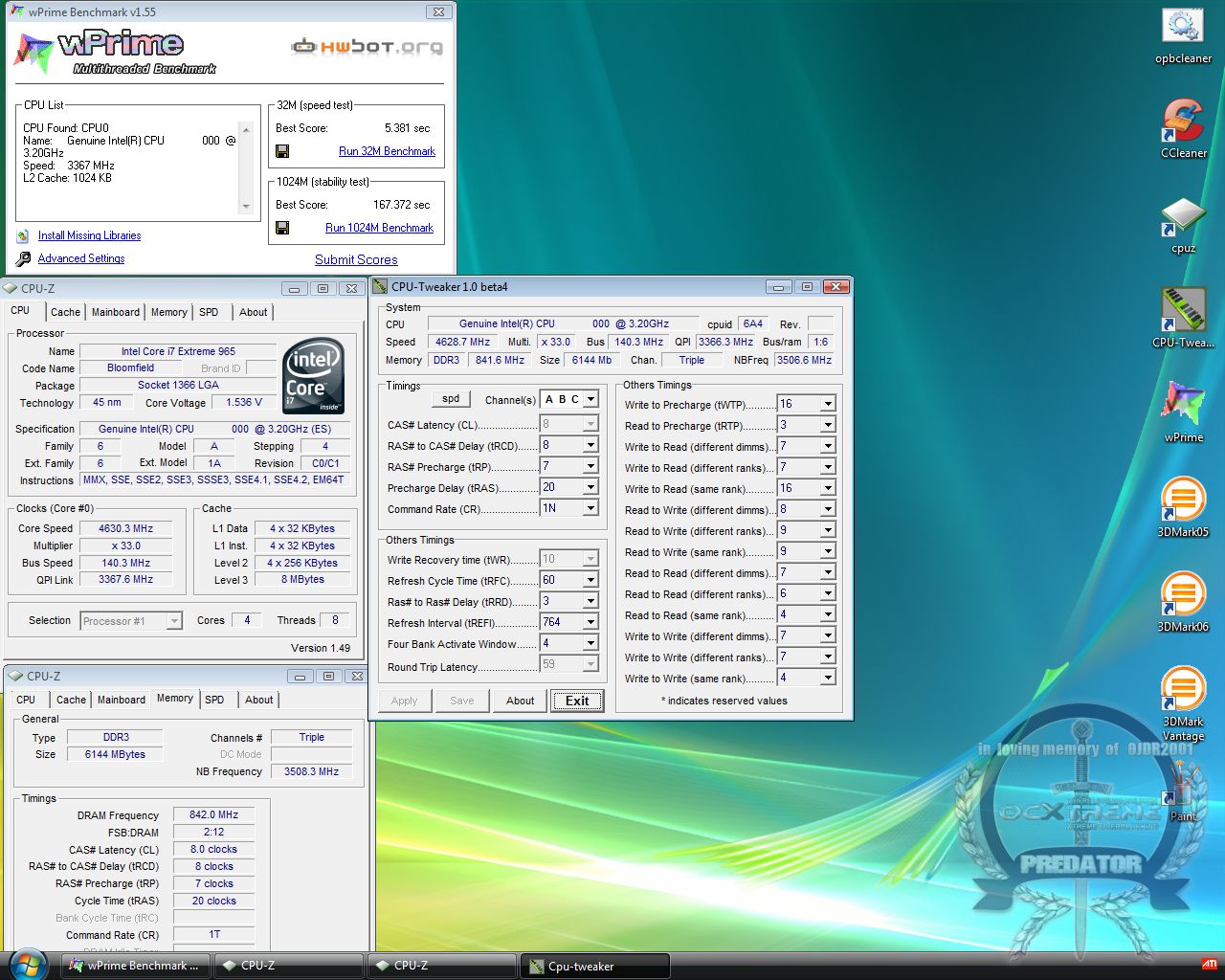
Task: Open Write to Precharge (tWTP) dropdown
Action: click(828, 404)
